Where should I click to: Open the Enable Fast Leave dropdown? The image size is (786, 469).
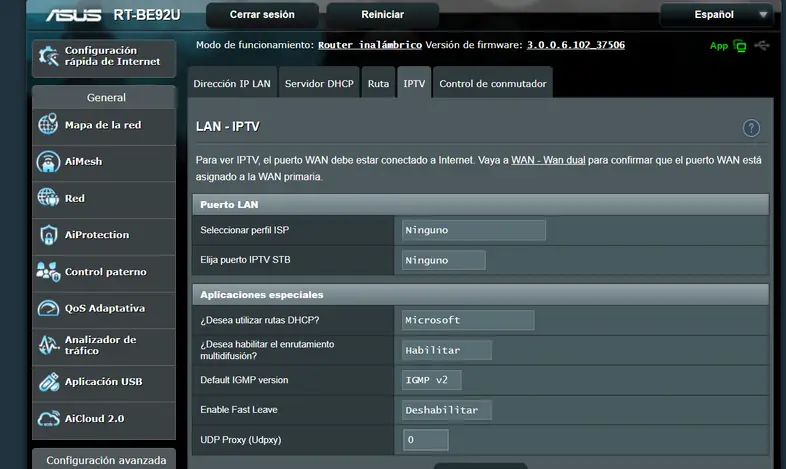point(447,410)
